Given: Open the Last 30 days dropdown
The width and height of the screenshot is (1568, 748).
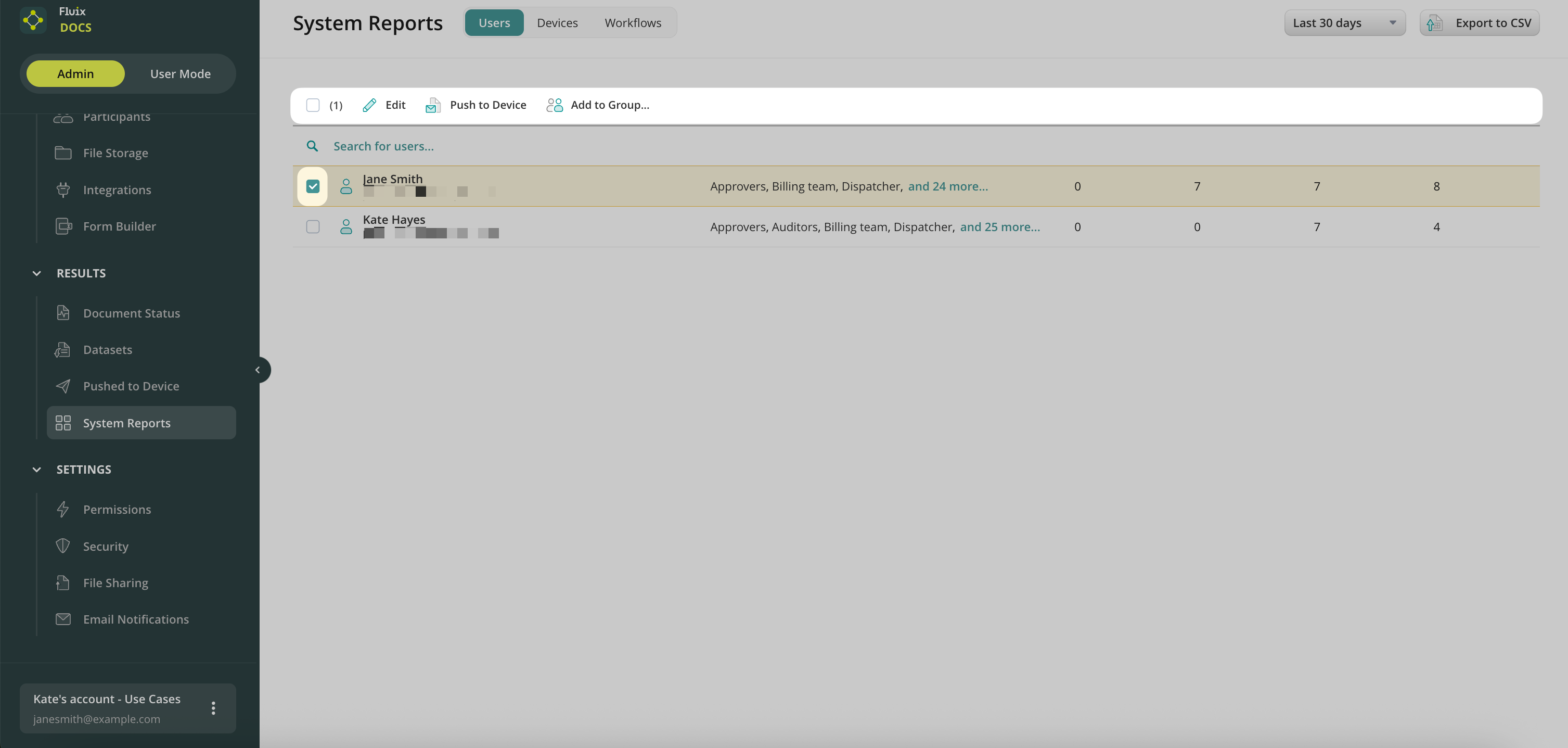Looking at the screenshot, I should [x=1344, y=23].
